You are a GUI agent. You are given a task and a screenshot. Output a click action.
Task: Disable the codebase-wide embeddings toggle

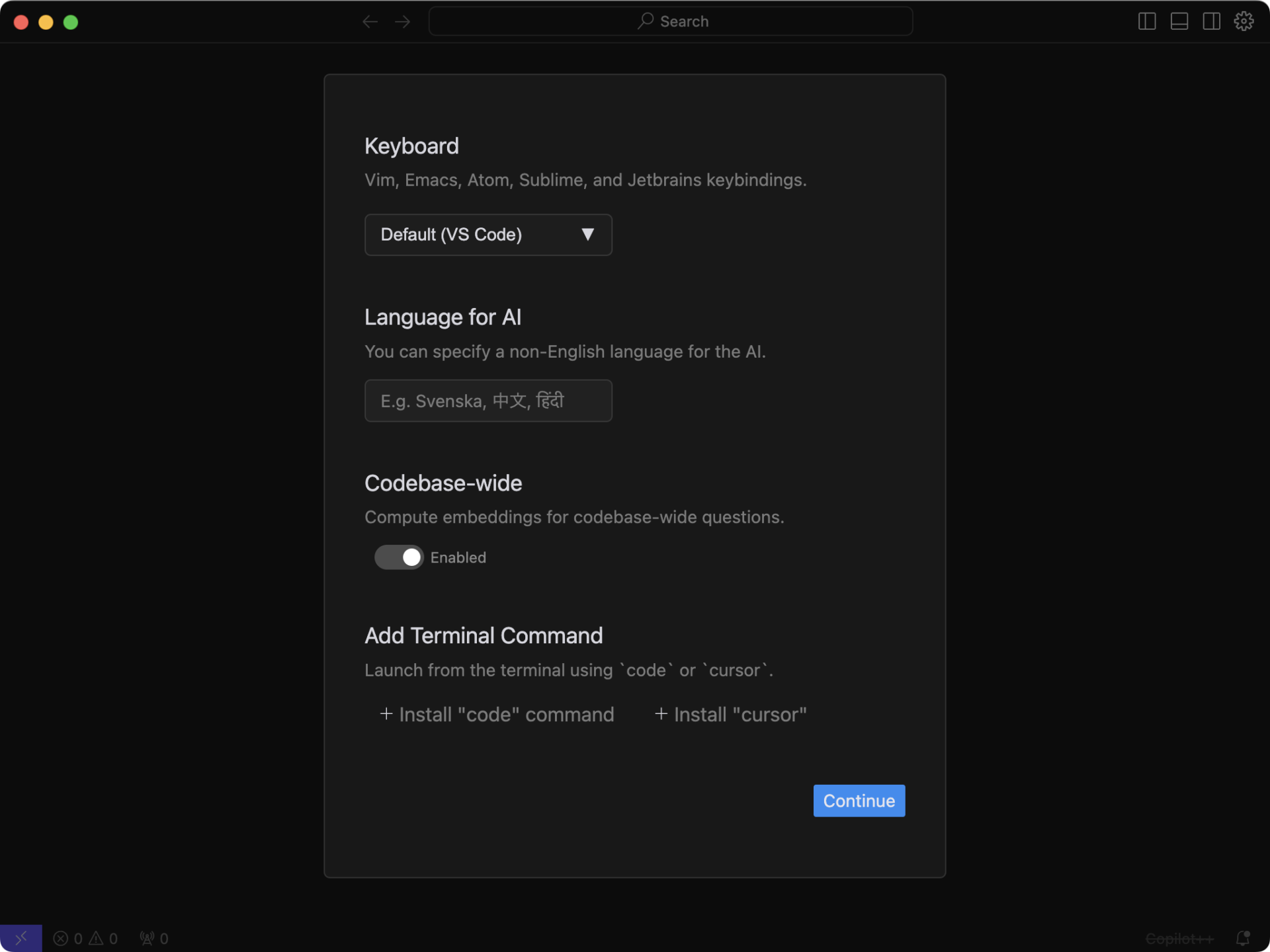pyautogui.click(x=399, y=557)
